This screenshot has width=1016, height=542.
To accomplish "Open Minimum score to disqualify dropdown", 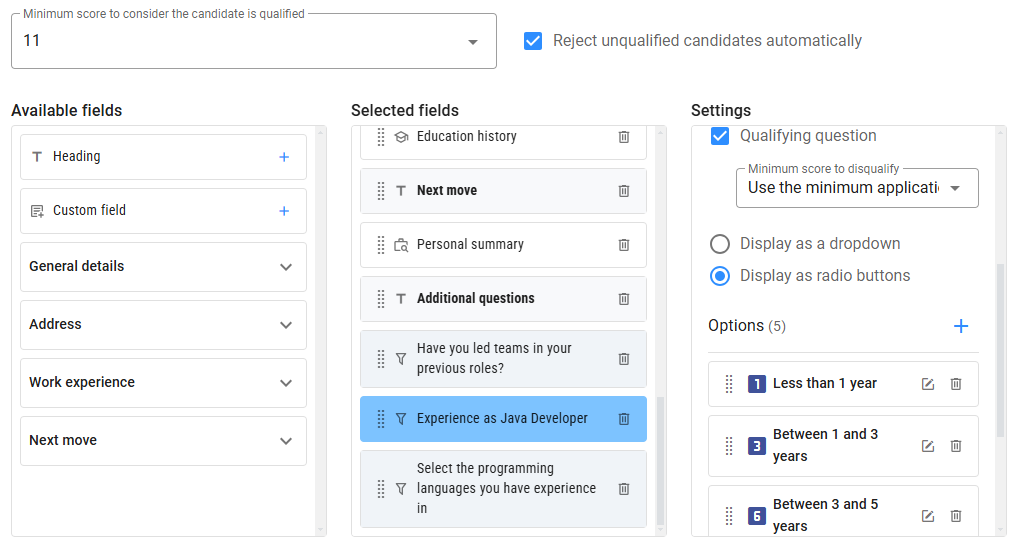I will point(955,188).
